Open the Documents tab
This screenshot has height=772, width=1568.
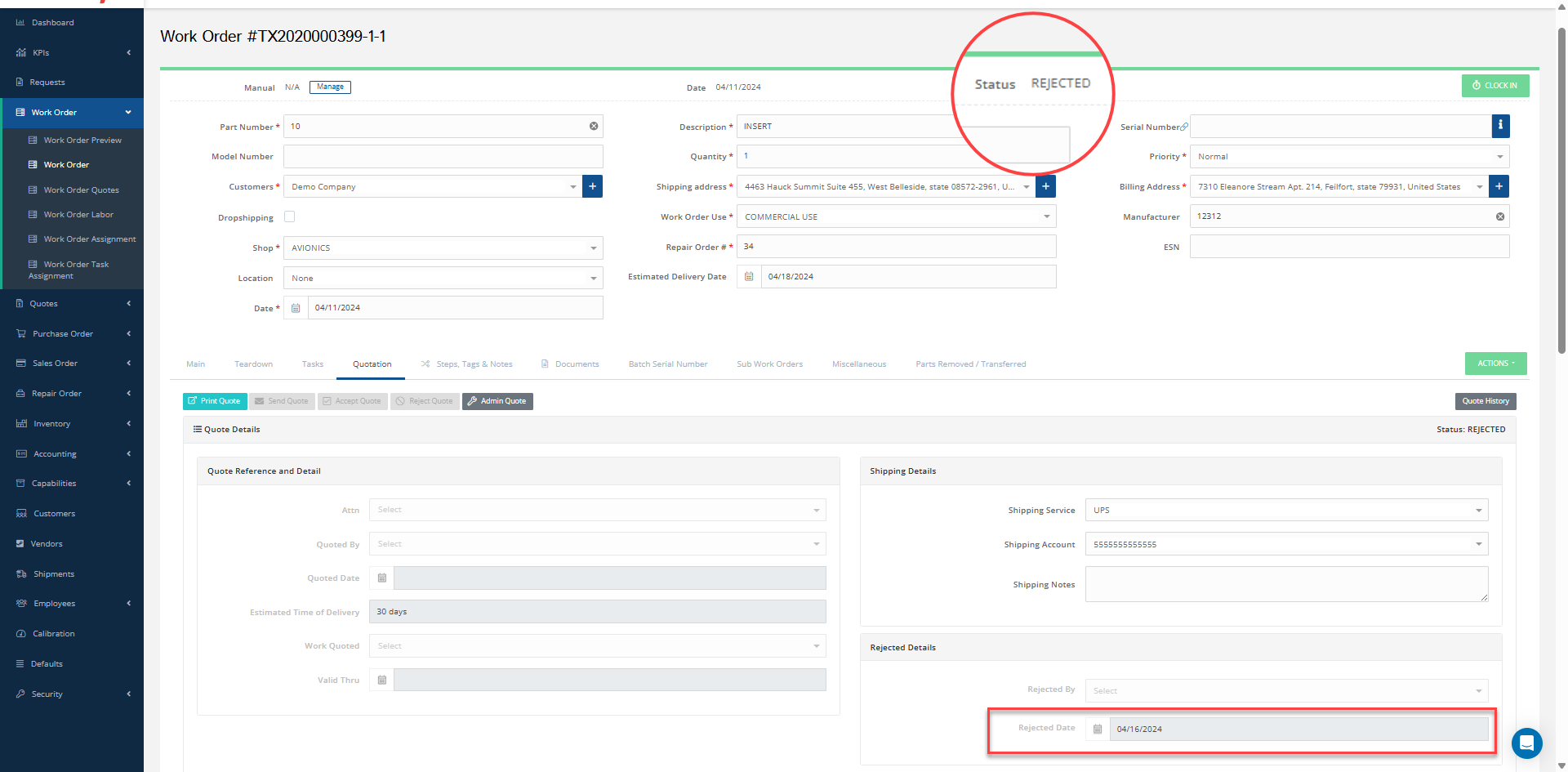[x=577, y=364]
